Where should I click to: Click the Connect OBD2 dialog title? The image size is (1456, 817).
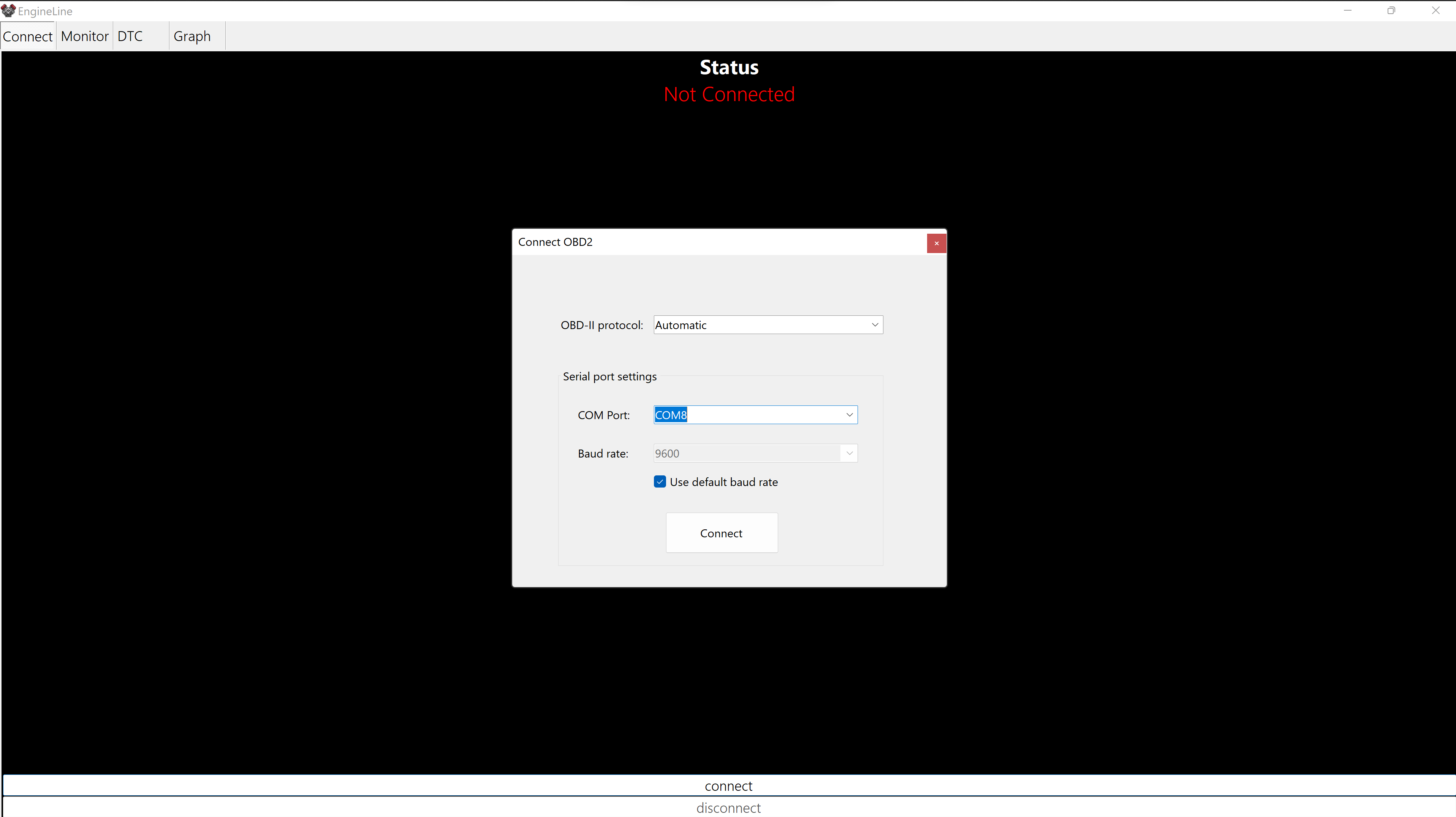tap(555, 242)
